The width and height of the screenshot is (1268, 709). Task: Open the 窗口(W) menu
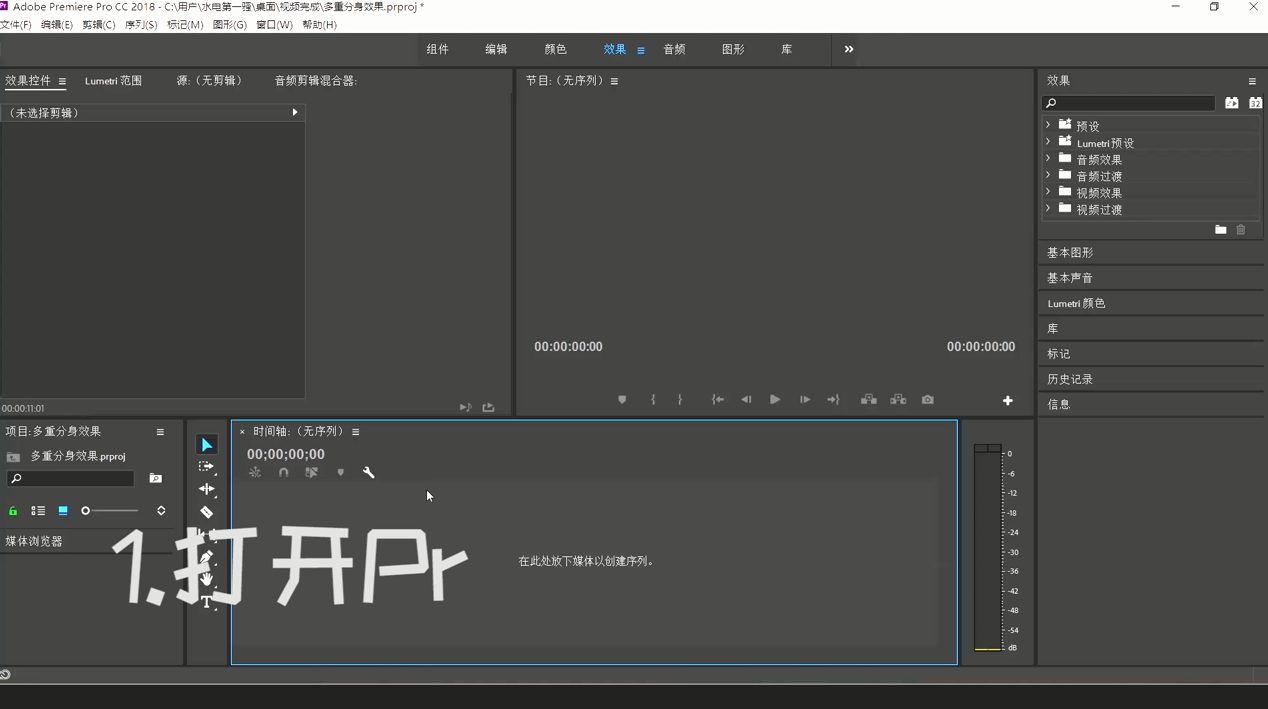coord(275,25)
